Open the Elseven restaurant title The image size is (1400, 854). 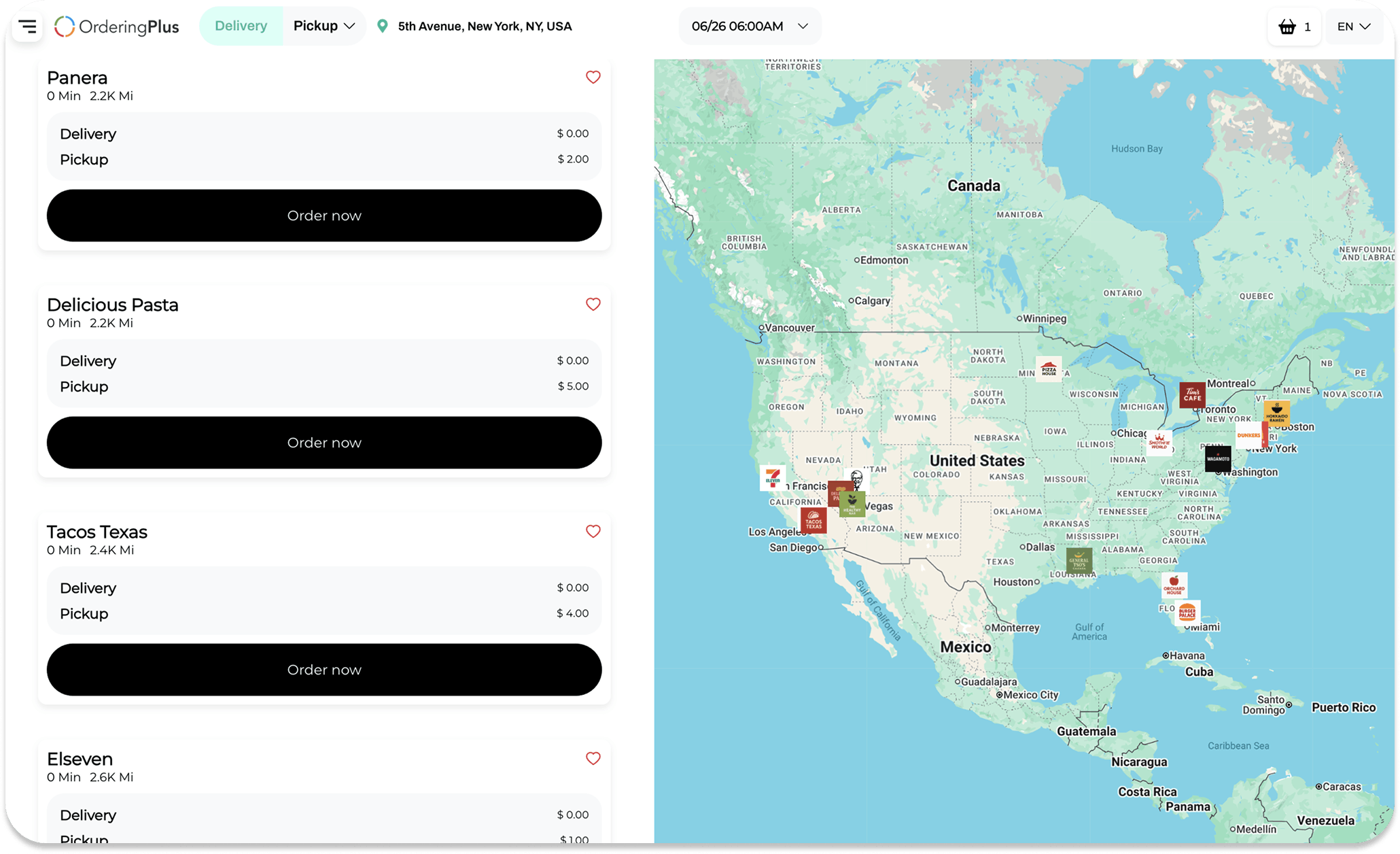pyautogui.click(x=80, y=759)
